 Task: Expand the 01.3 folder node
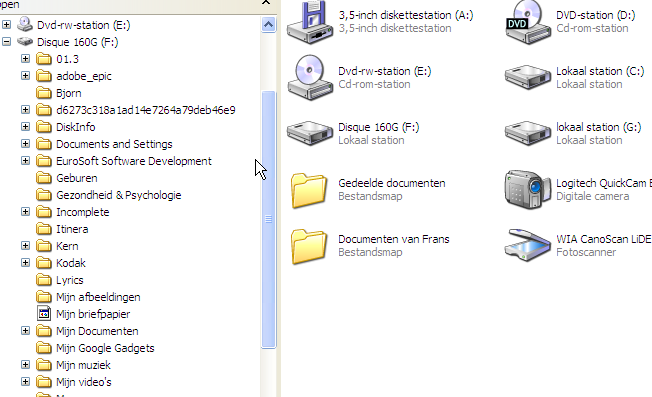[25, 59]
